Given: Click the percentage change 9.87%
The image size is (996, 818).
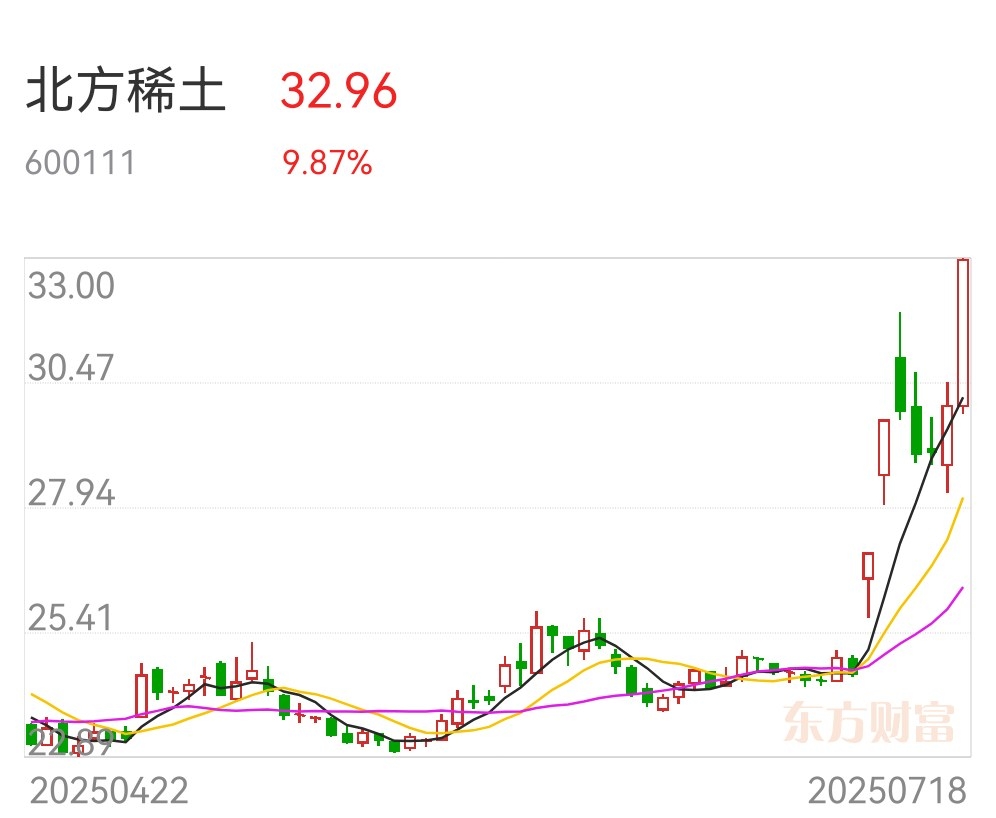Looking at the screenshot, I should 327,163.
